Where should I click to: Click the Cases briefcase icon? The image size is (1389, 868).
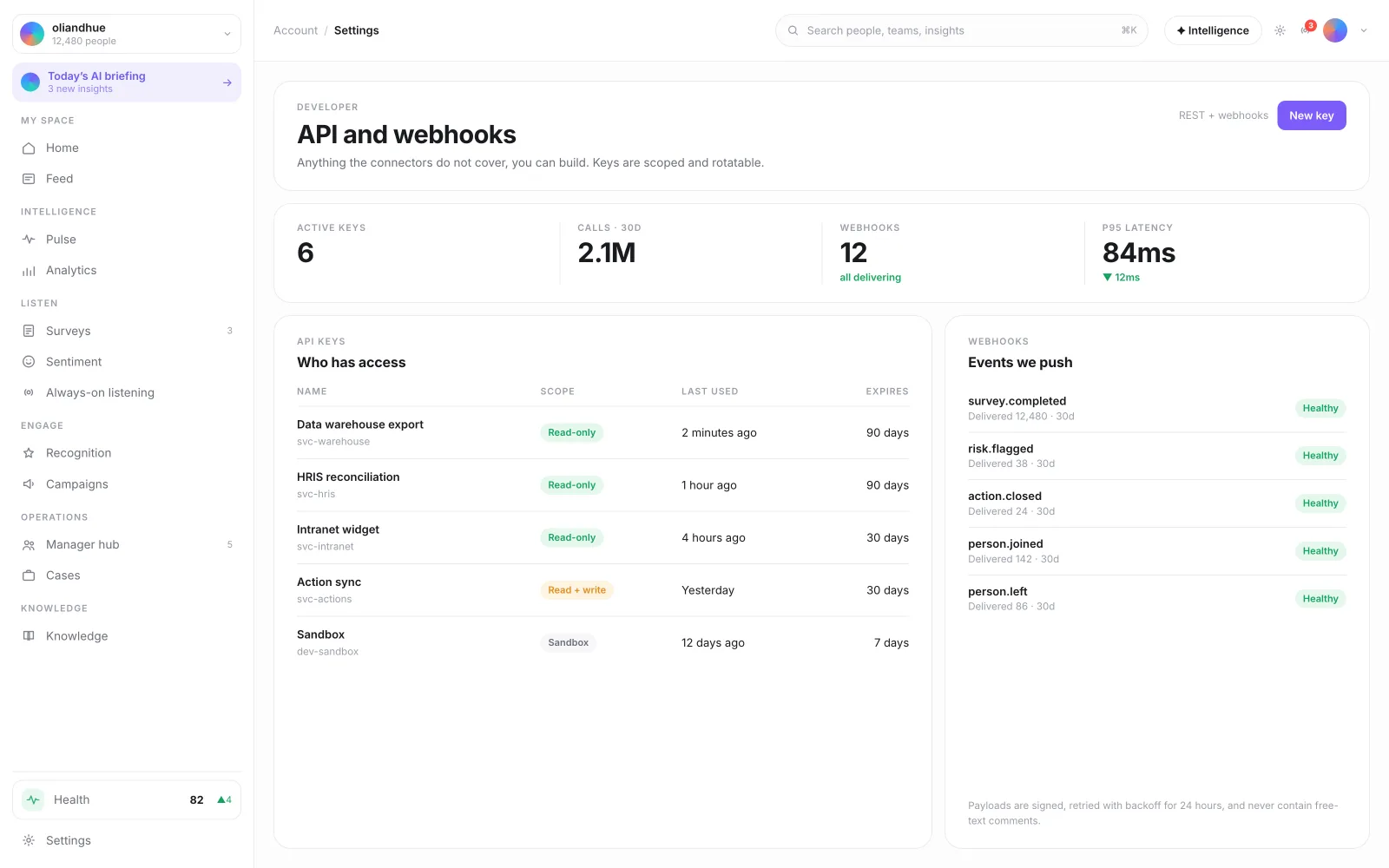click(x=29, y=575)
